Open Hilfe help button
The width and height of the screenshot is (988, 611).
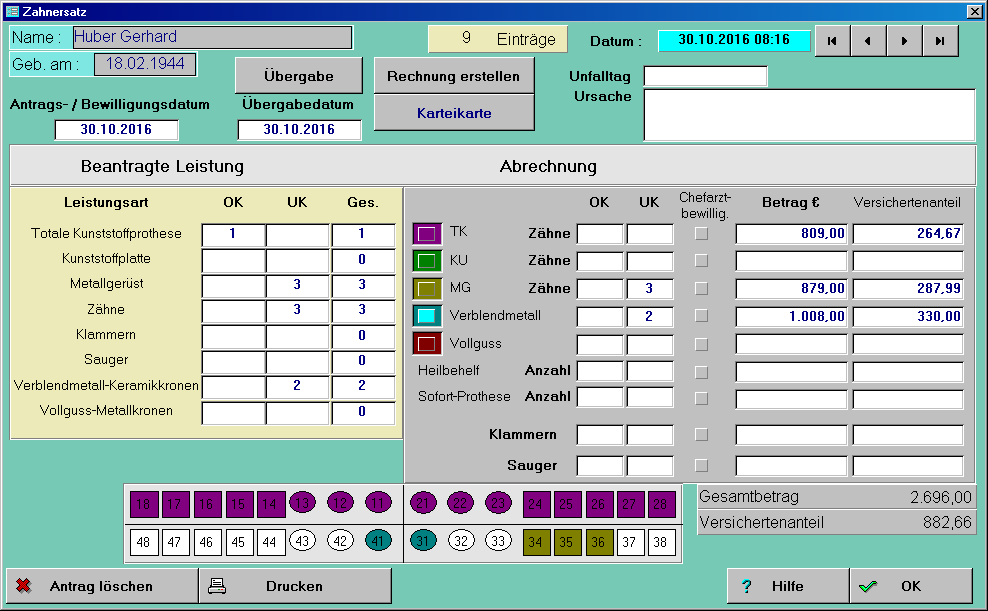pyautogui.click(x=787, y=586)
